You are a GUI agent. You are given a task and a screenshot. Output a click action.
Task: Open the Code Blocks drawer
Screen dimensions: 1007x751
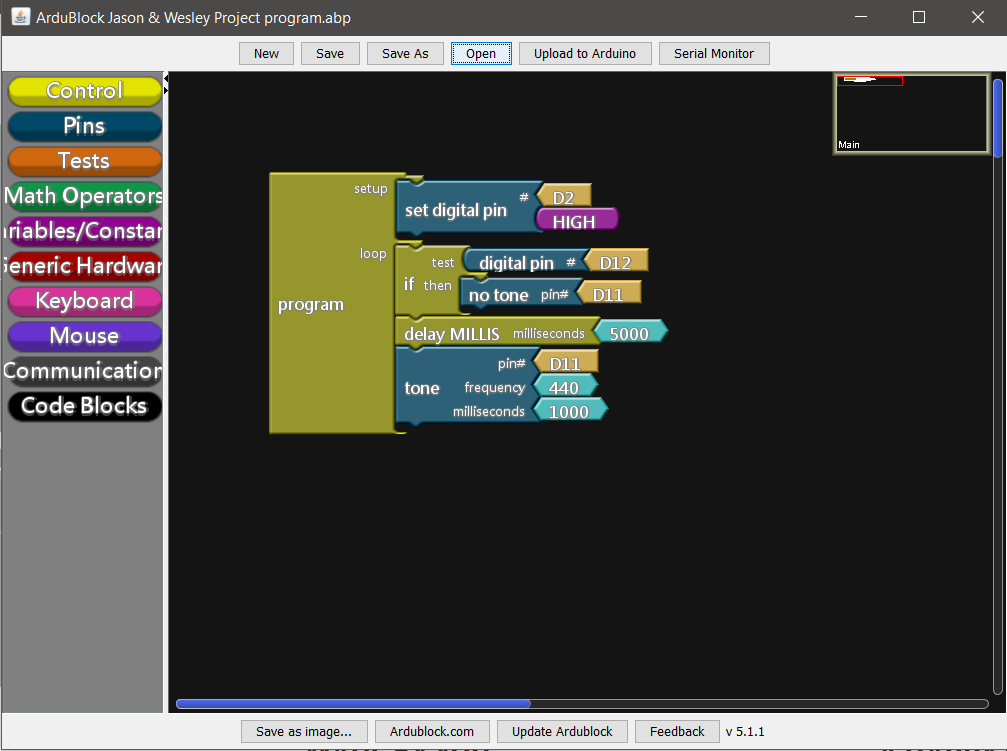point(84,406)
